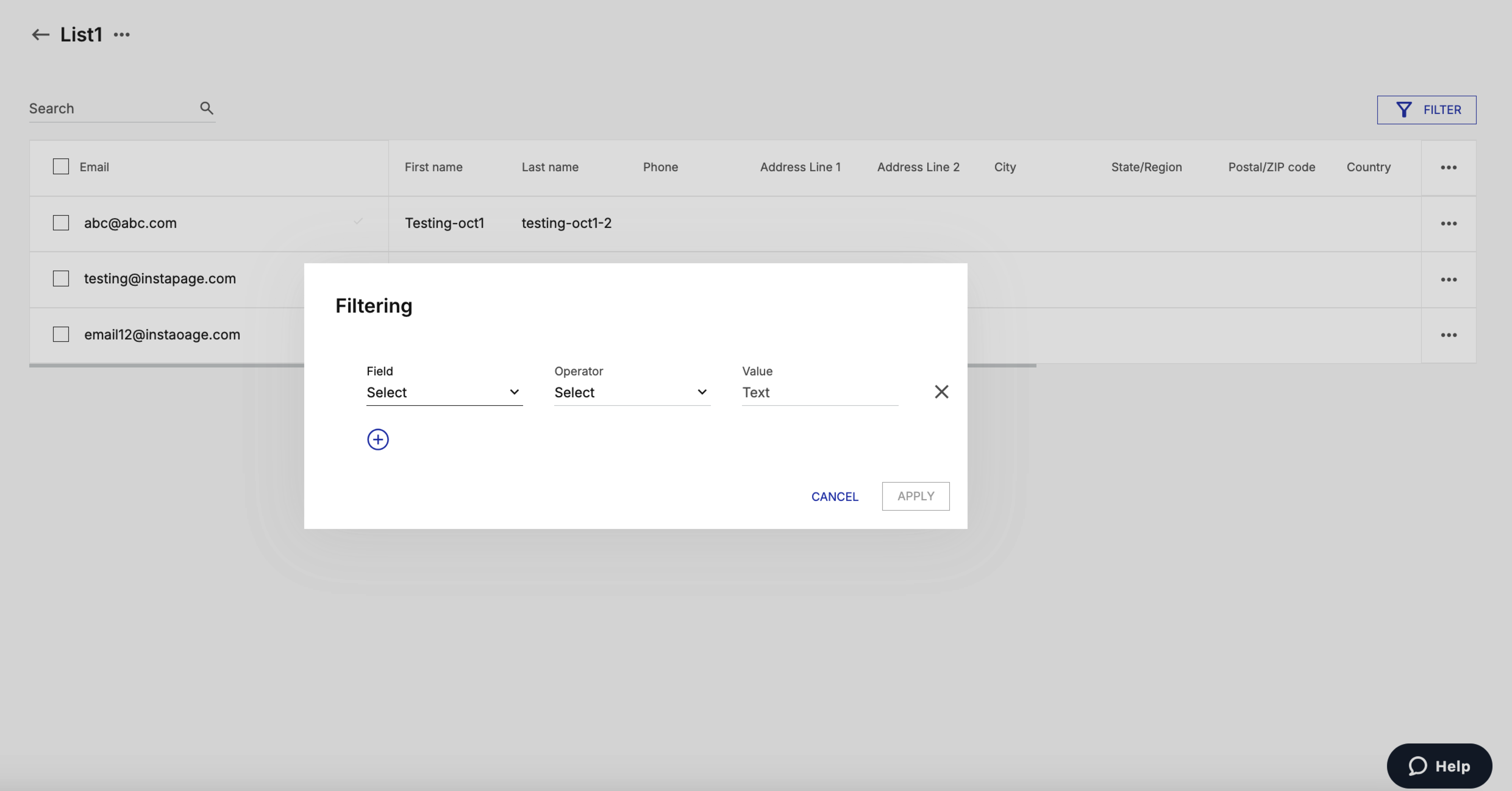Select the testing@instapage.com email cell

[160, 279]
